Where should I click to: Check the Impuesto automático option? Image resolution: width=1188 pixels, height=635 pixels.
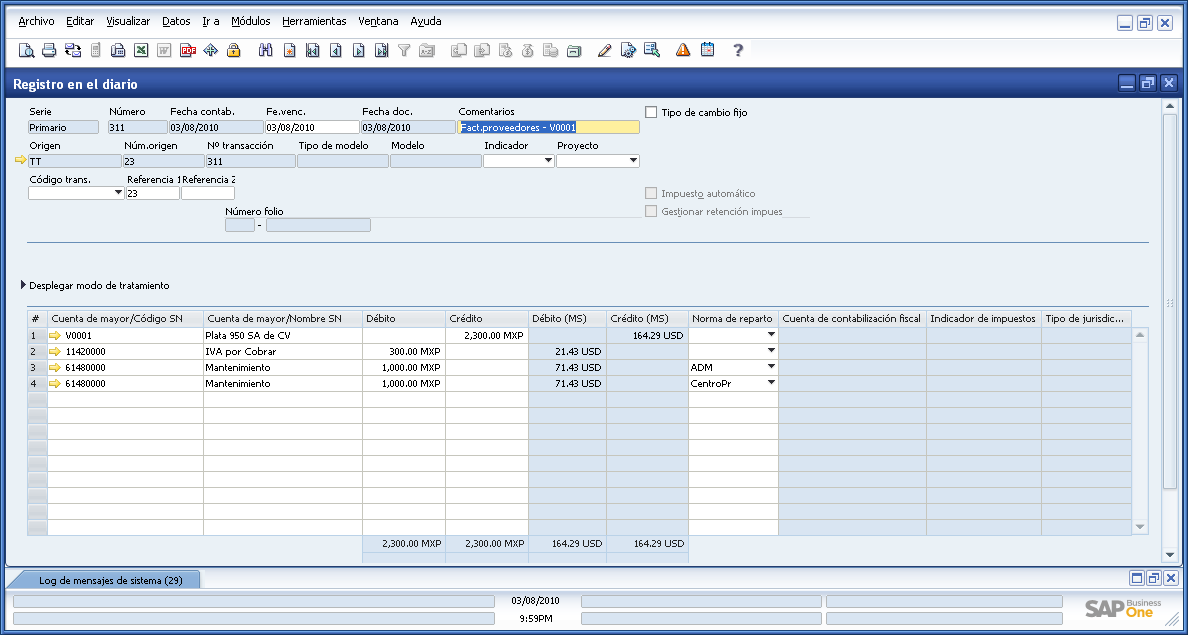click(x=651, y=193)
